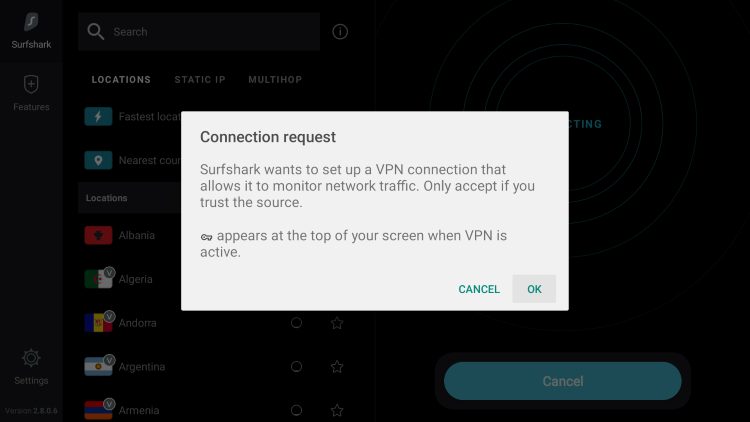Switch to the Static IP tab
The image size is (750, 422).
pyautogui.click(x=200, y=80)
